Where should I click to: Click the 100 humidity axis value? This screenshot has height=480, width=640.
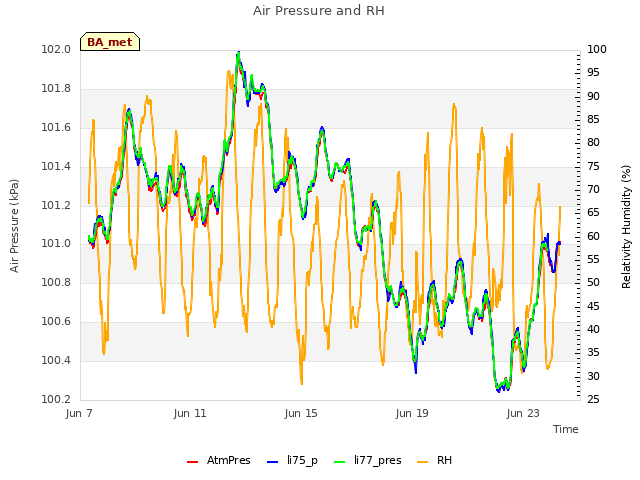tap(597, 49)
